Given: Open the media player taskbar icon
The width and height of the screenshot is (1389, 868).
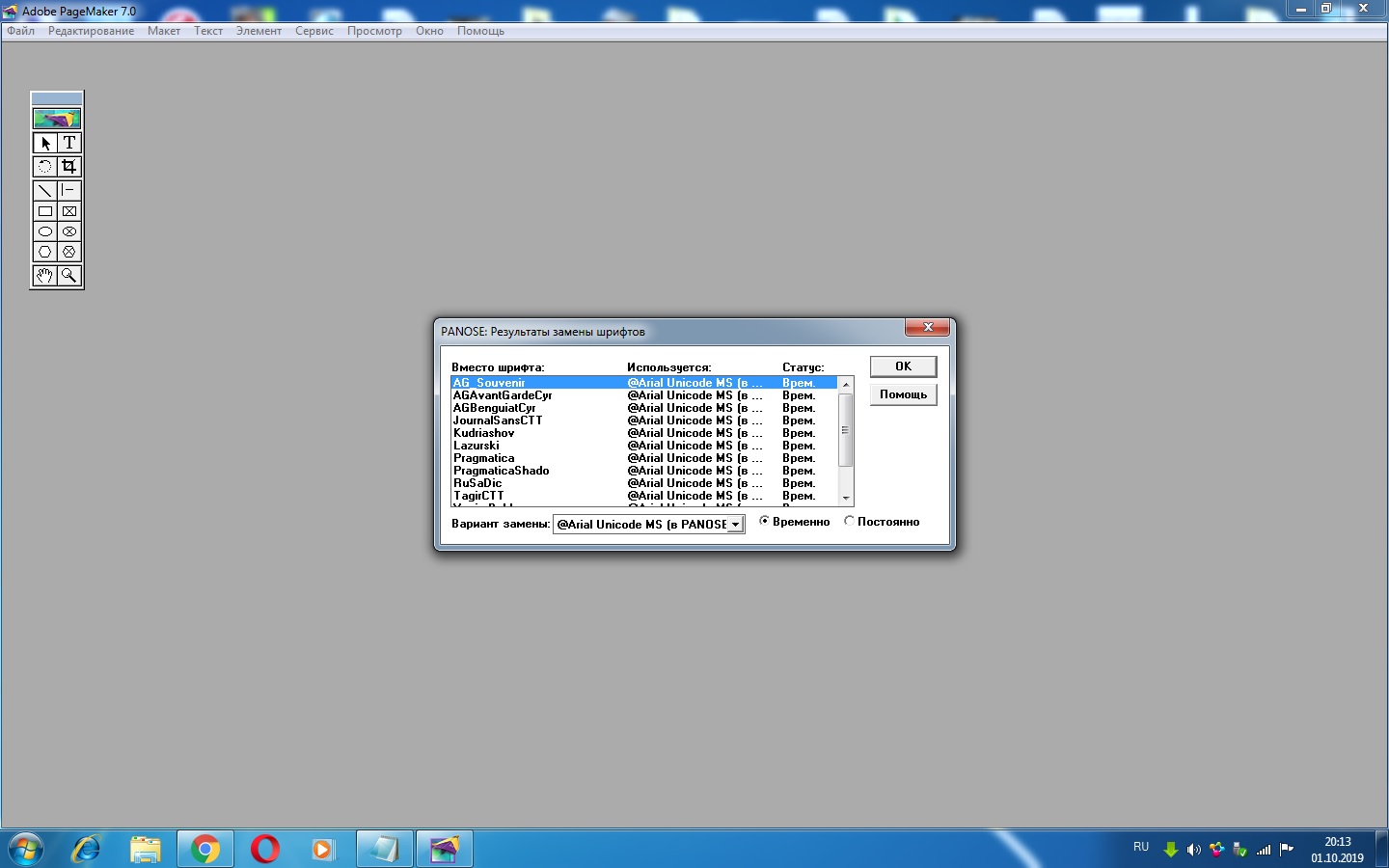Looking at the screenshot, I should click(x=322, y=850).
